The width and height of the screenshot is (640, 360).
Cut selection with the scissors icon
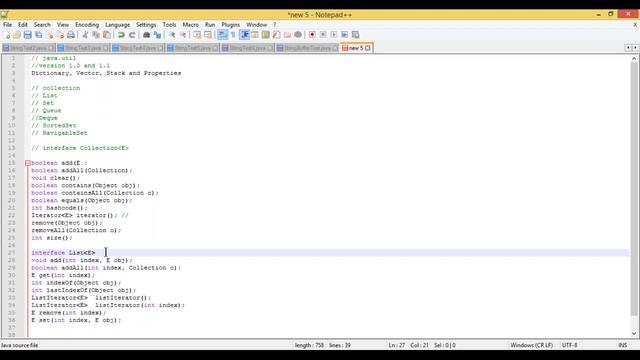pos(85,35)
